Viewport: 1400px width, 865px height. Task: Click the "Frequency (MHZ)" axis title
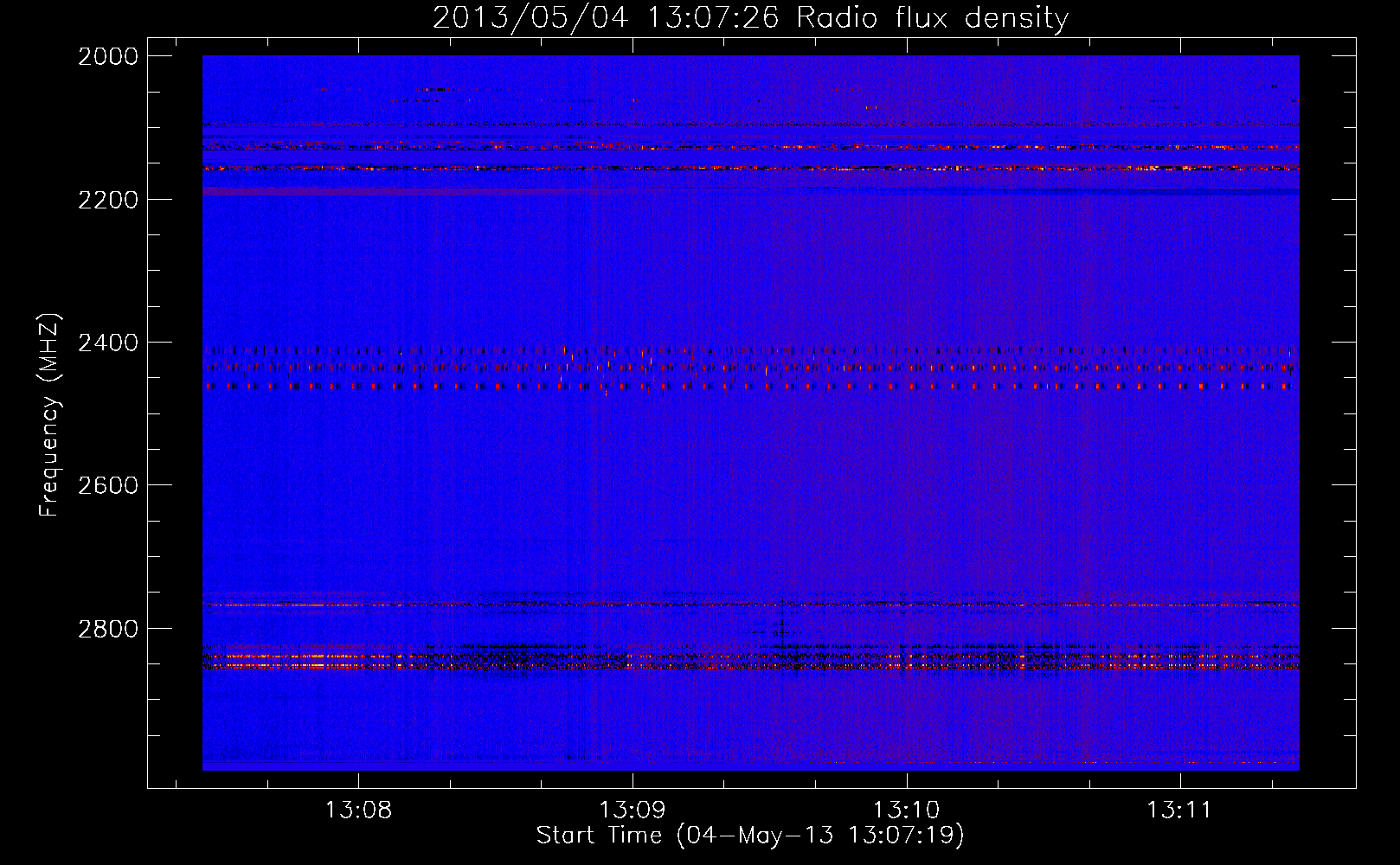click(x=49, y=415)
